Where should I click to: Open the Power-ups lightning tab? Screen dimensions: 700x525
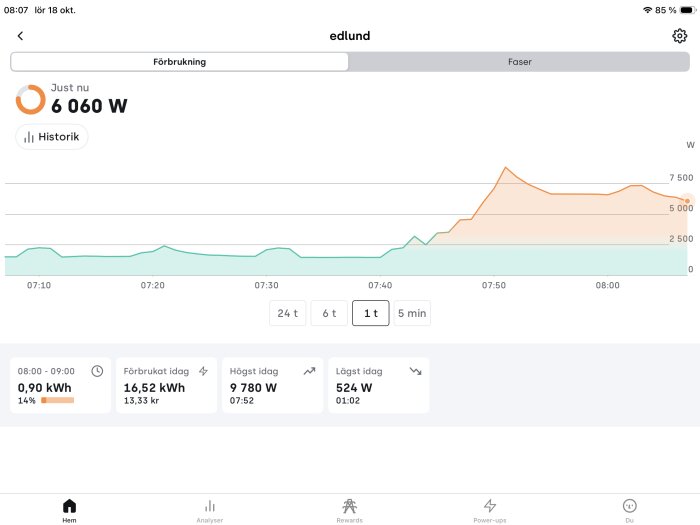(490, 511)
